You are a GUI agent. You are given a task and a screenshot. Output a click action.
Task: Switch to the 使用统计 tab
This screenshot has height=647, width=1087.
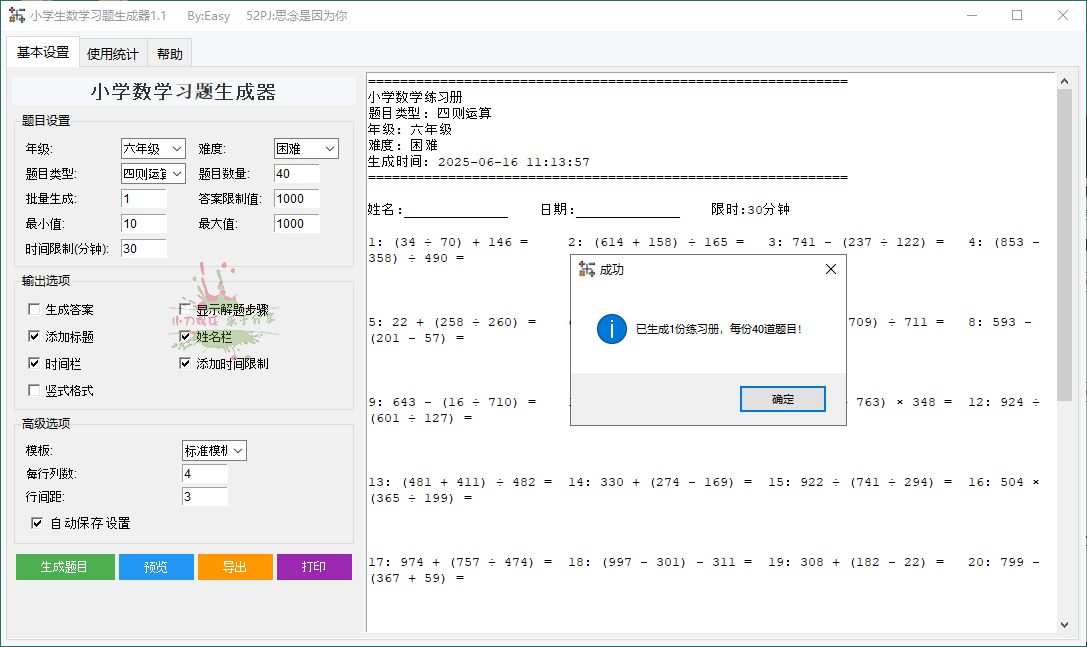[x=113, y=54]
